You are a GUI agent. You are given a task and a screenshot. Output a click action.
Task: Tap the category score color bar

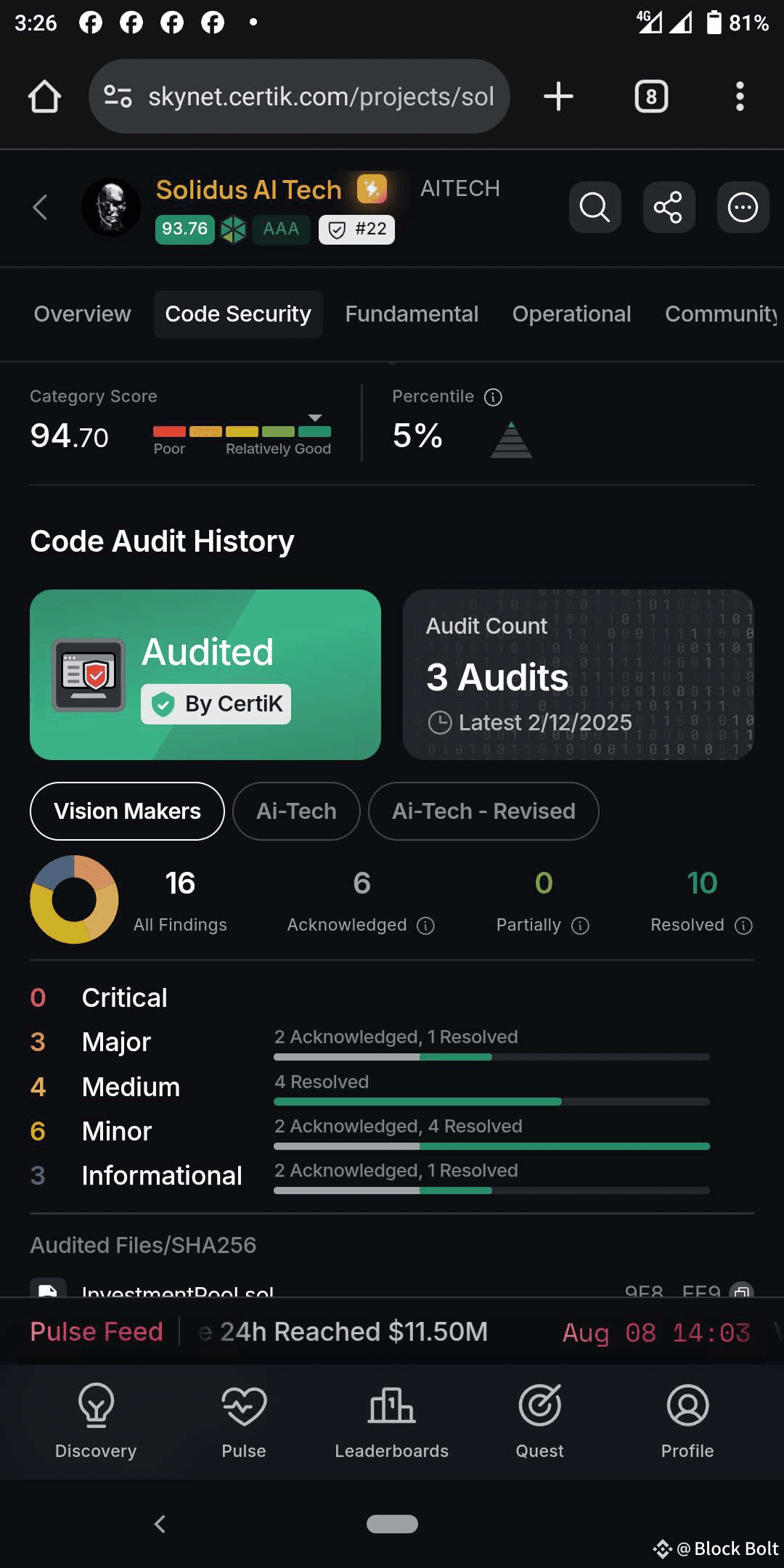(x=242, y=431)
